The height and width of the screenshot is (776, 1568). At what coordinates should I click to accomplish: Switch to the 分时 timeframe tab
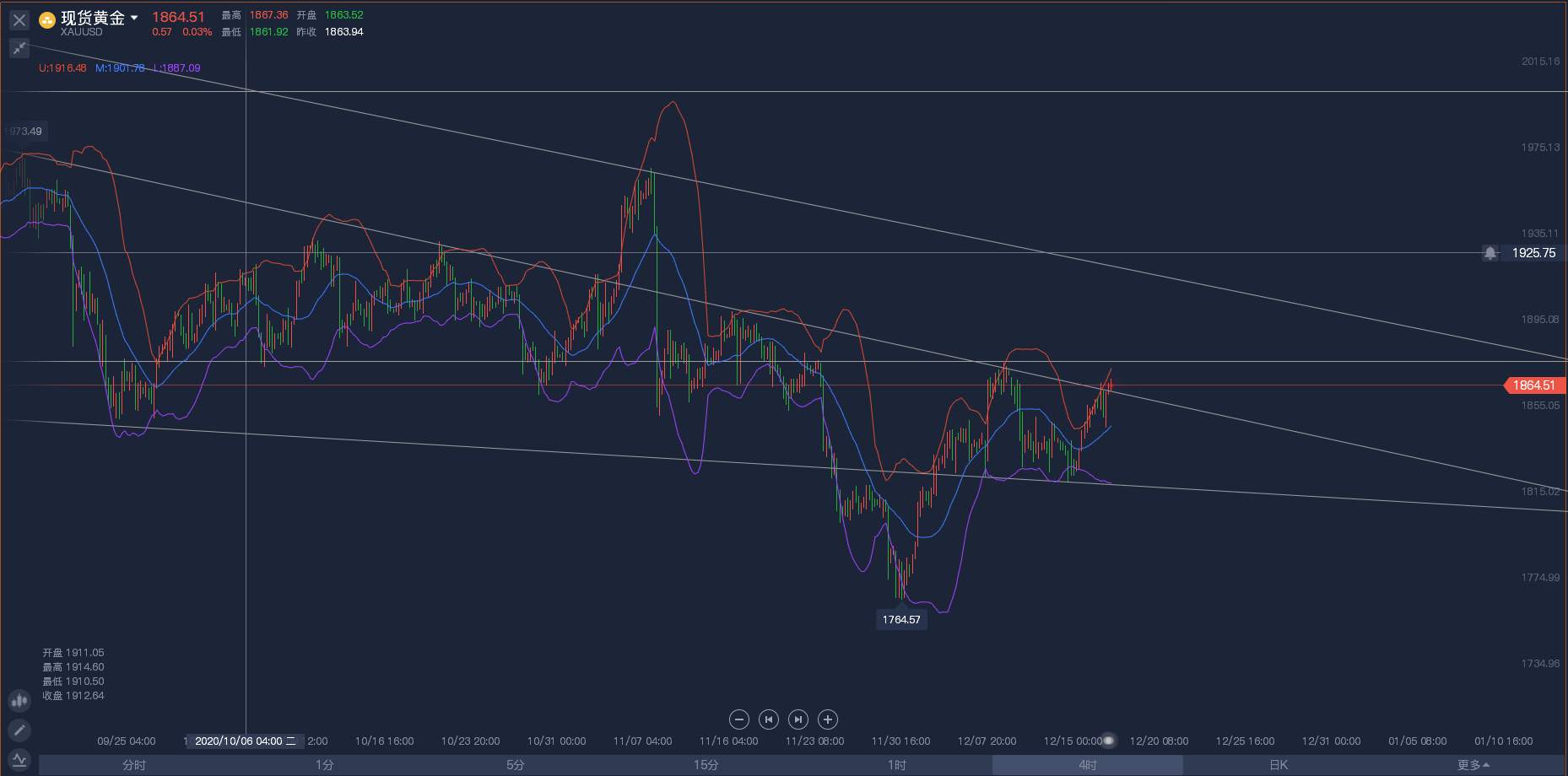pos(134,765)
